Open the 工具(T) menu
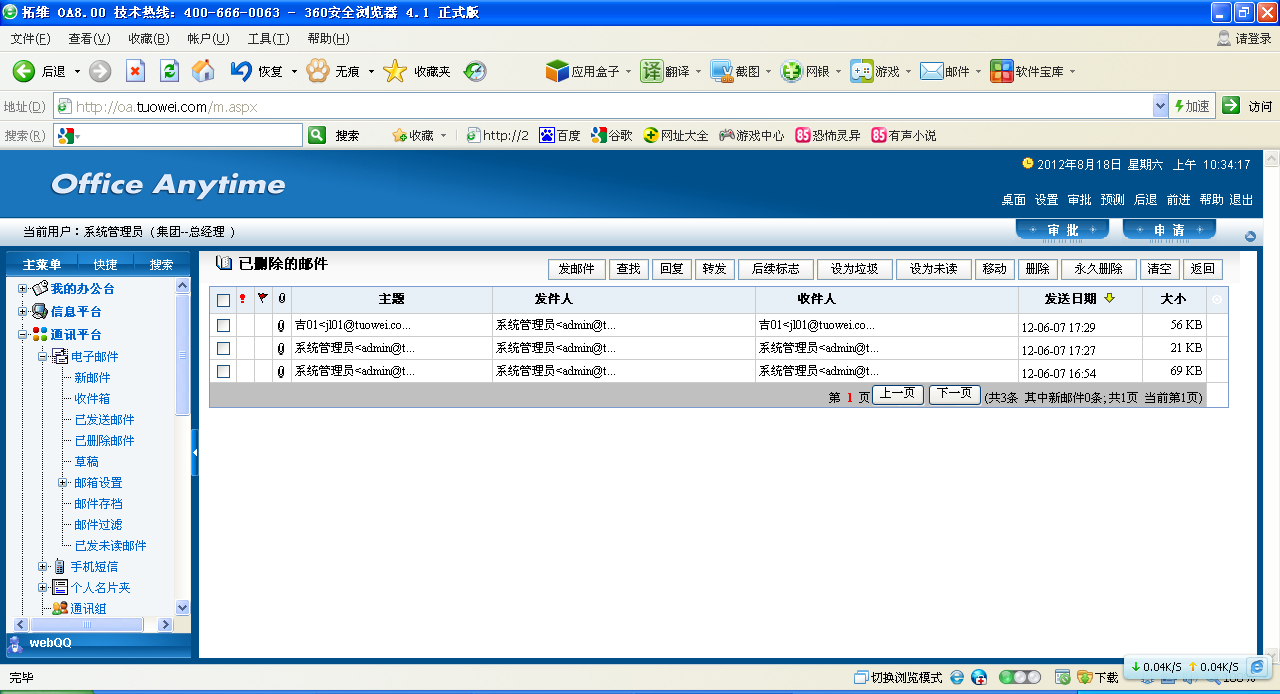Image resolution: width=1280 pixels, height=694 pixels. pos(267,39)
